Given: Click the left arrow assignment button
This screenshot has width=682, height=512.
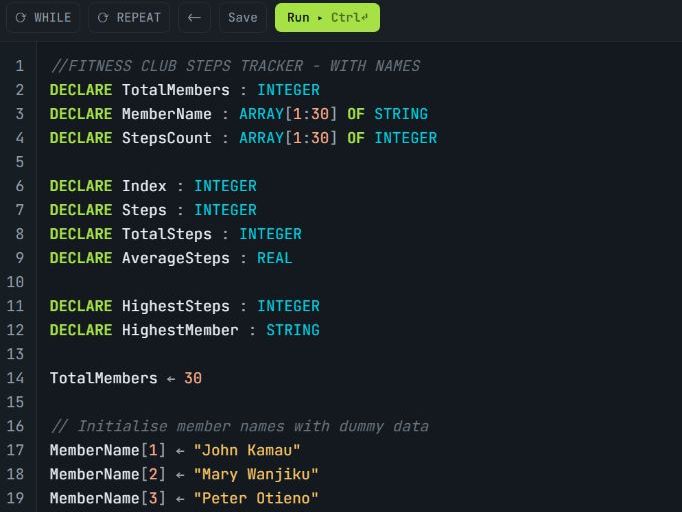Looking at the screenshot, I should 194,18.
